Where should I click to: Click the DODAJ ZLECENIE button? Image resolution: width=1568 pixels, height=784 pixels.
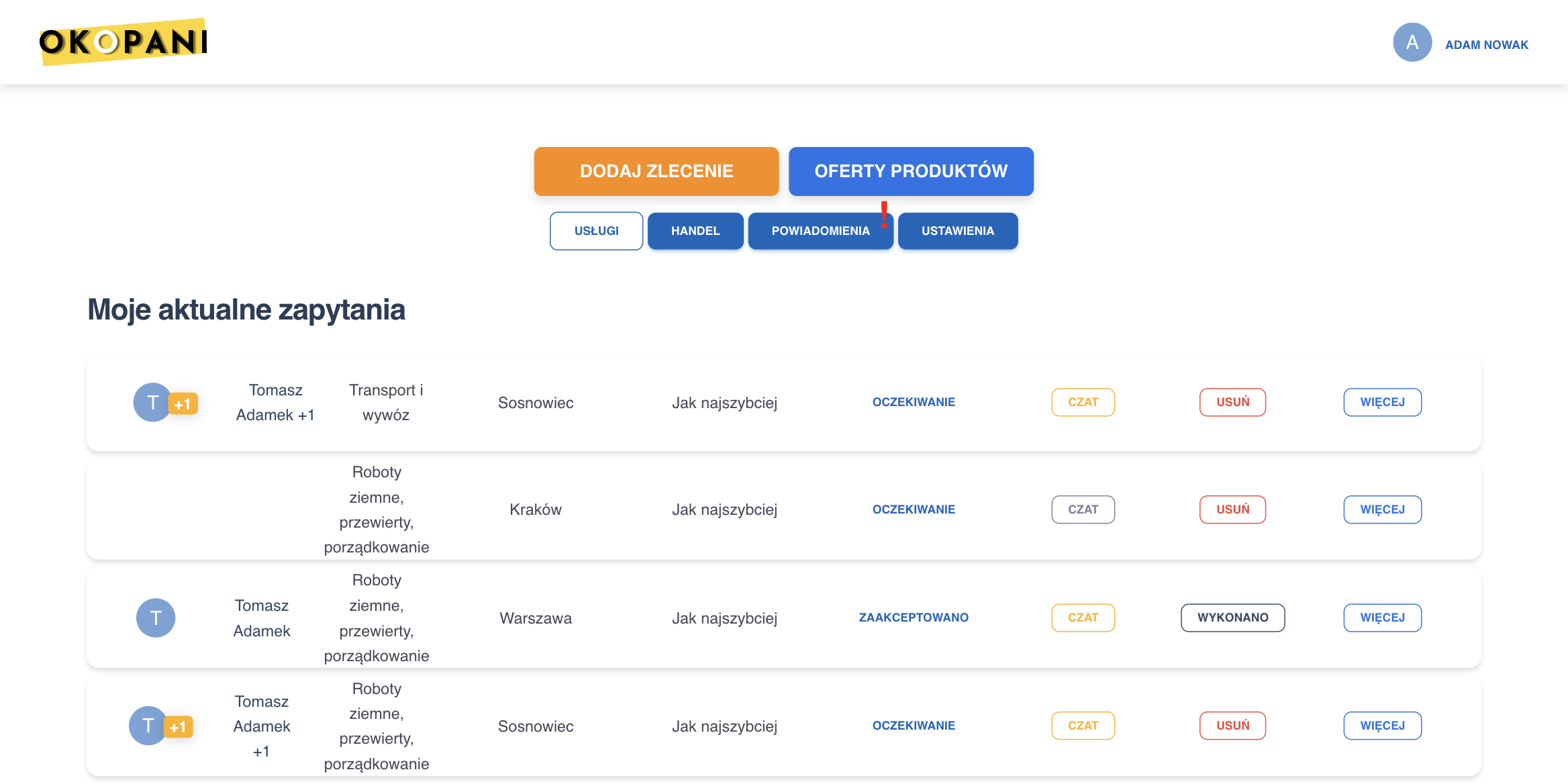point(656,171)
